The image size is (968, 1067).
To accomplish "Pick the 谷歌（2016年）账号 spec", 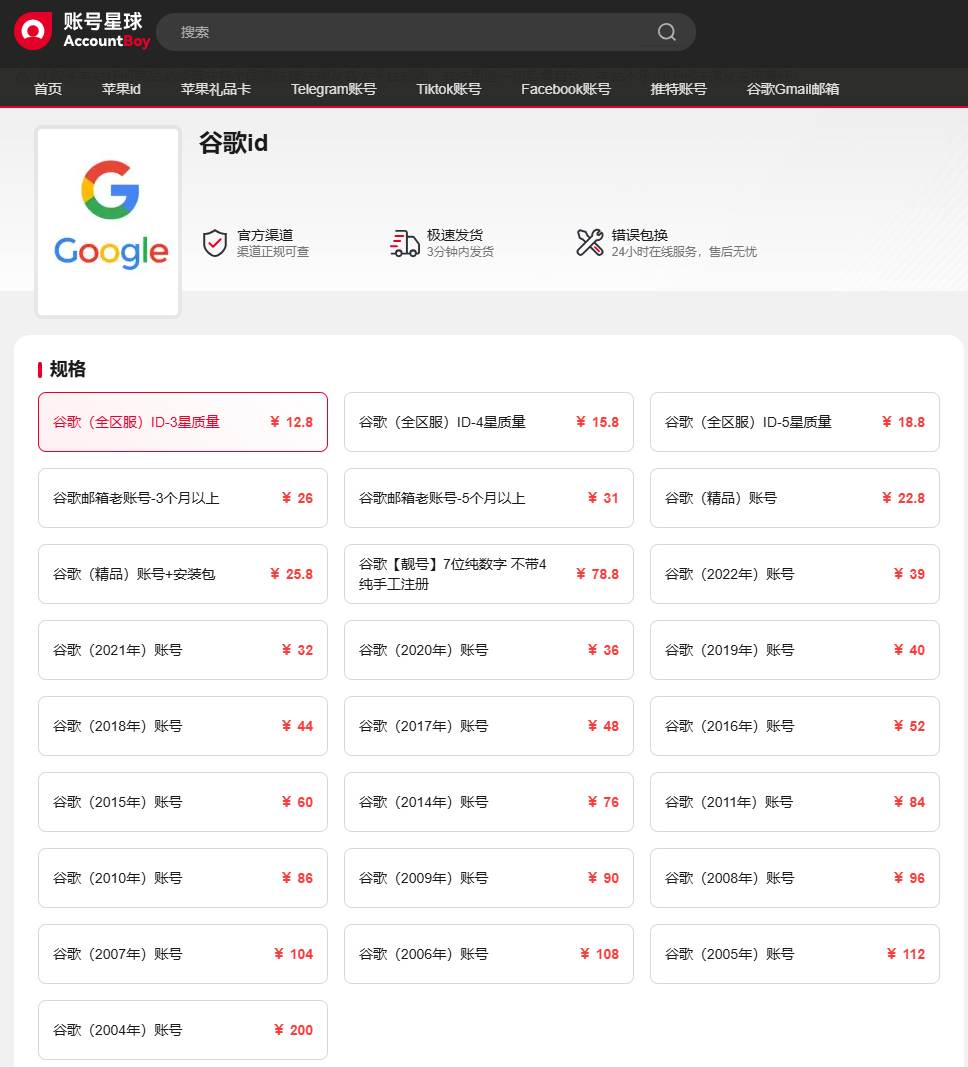I will pos(795,726).
